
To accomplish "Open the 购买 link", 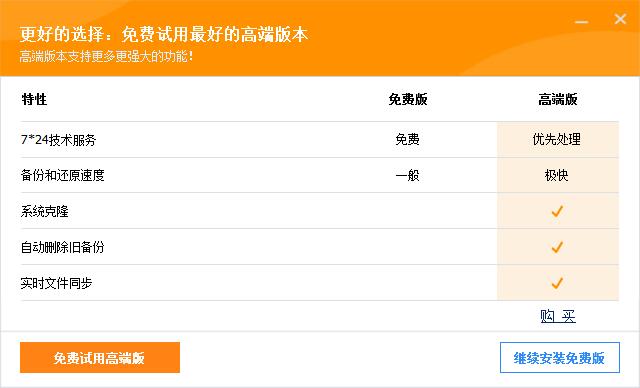I will pos(558,316).
